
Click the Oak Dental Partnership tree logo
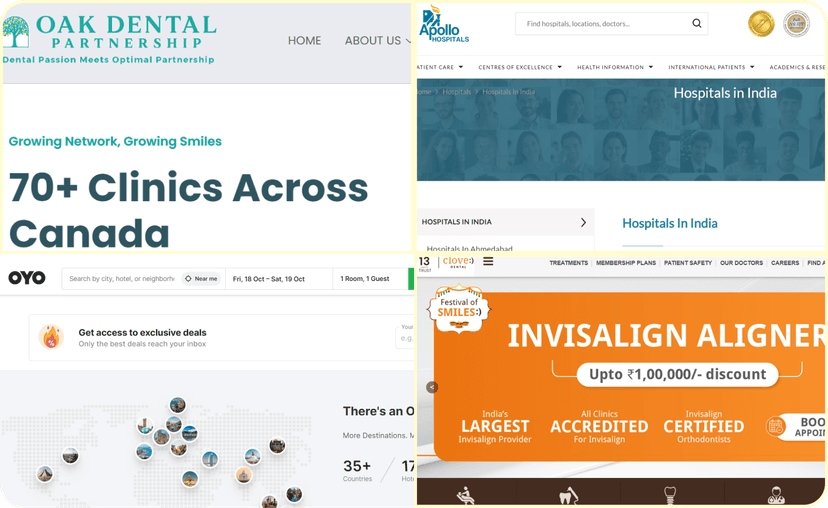pos(15,32)
